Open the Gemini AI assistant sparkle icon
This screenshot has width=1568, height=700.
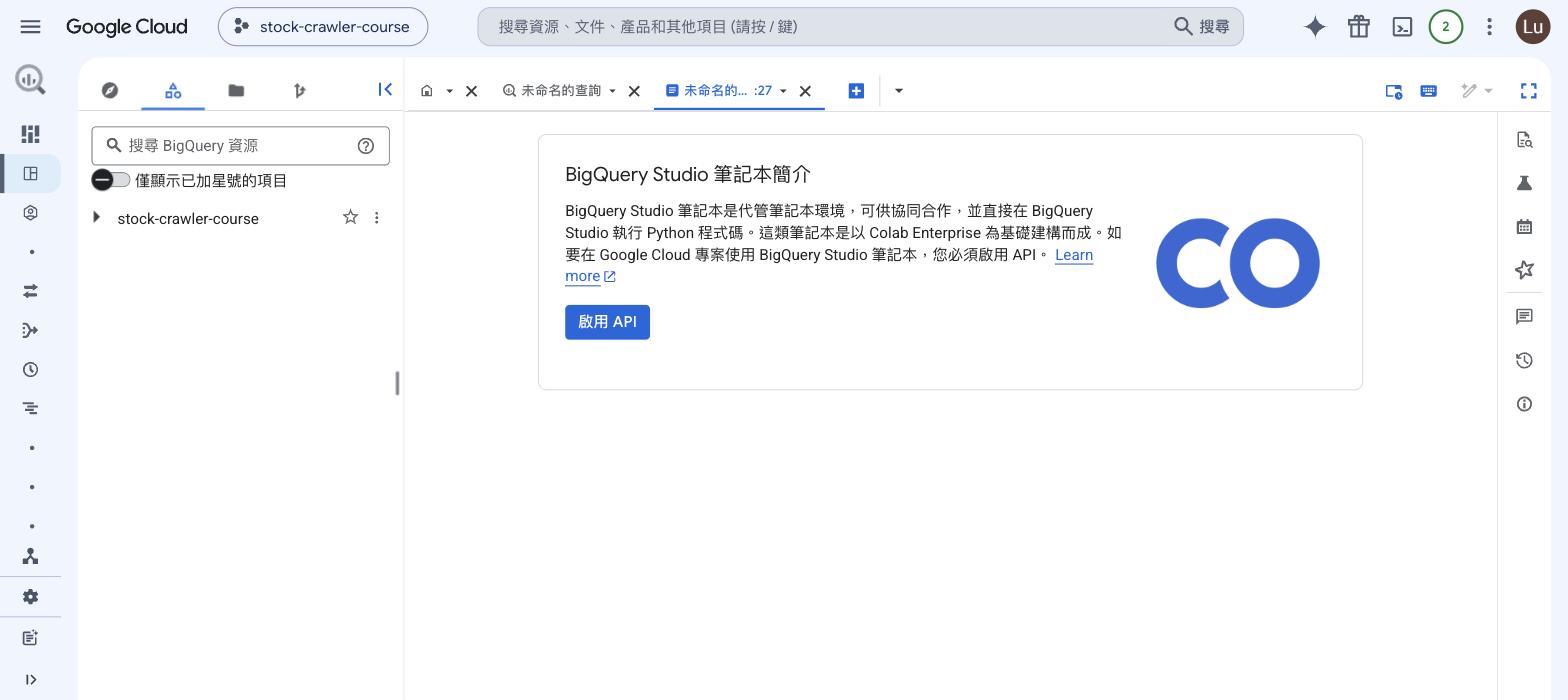[1315, 27]
